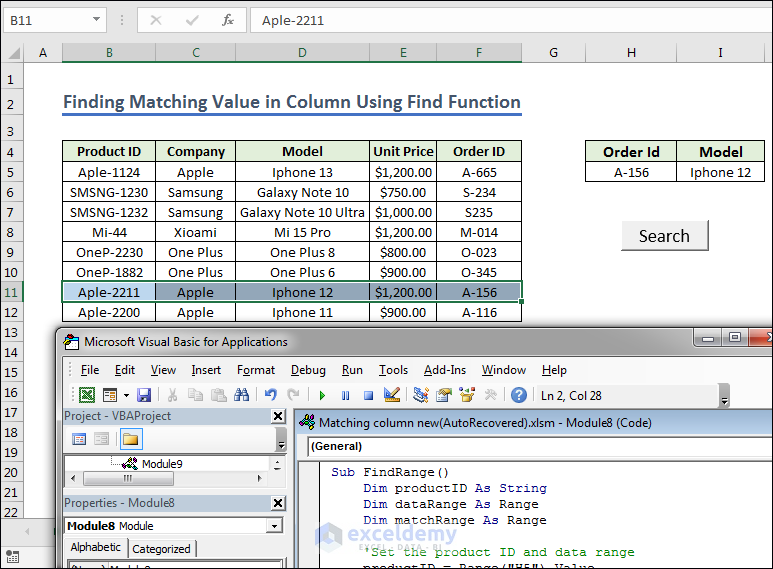The image size is (773, 569).
Task: Open the VBA Help question mark icon
Action: [518, 395]
